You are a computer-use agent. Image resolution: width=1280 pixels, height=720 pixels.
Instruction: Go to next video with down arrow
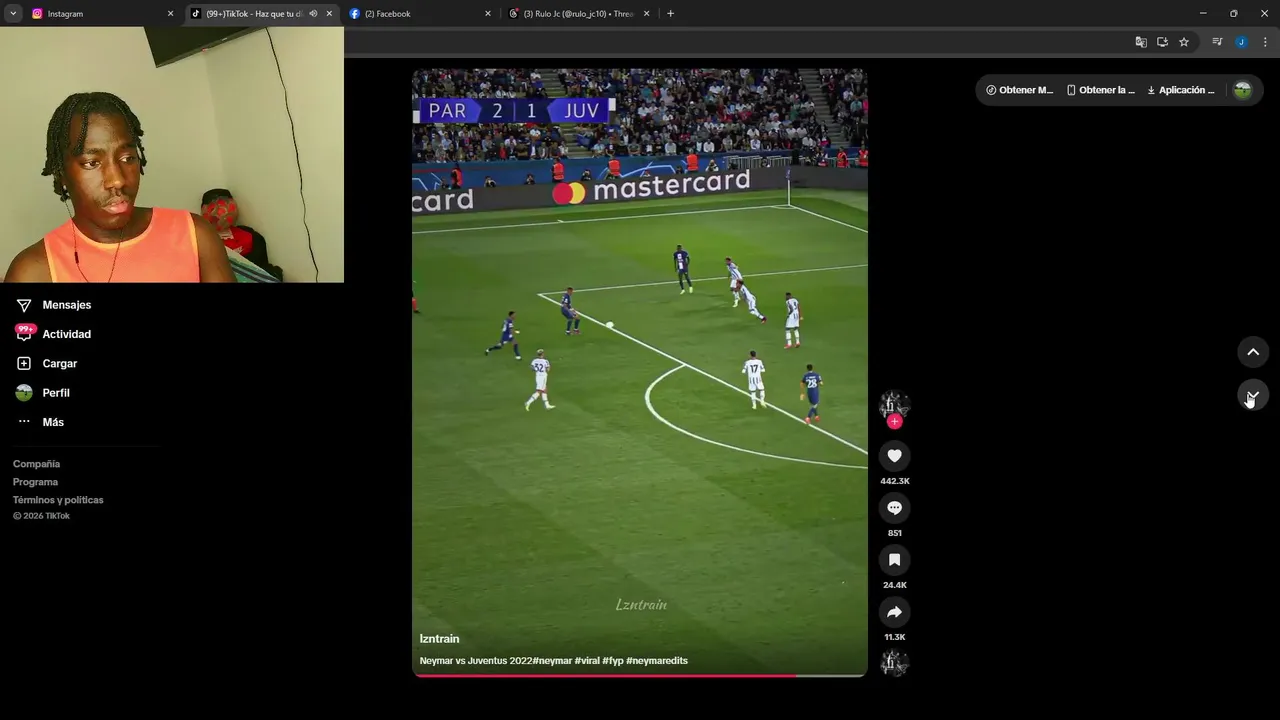1252,395
